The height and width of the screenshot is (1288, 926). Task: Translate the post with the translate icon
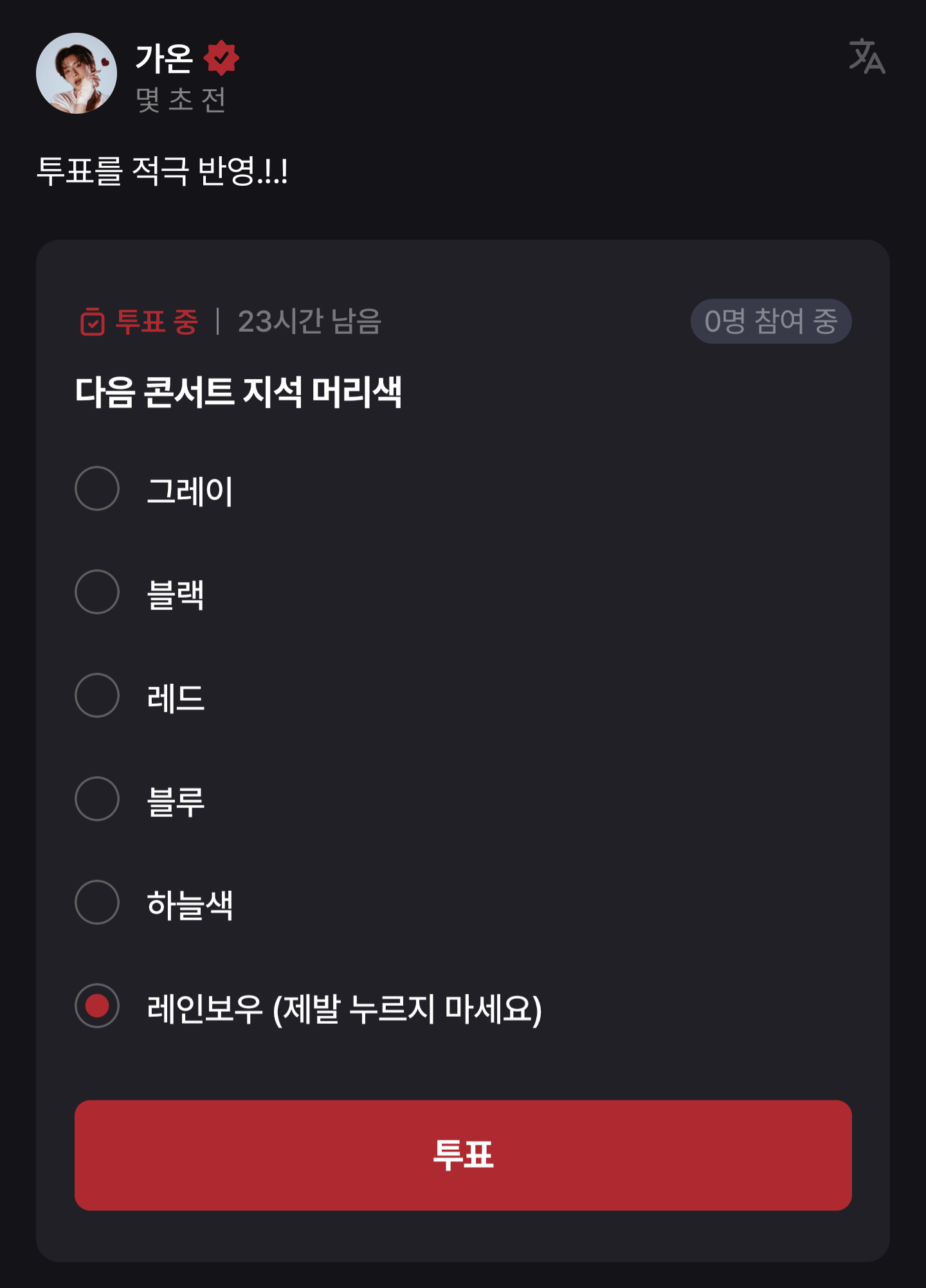coord(867,57)
